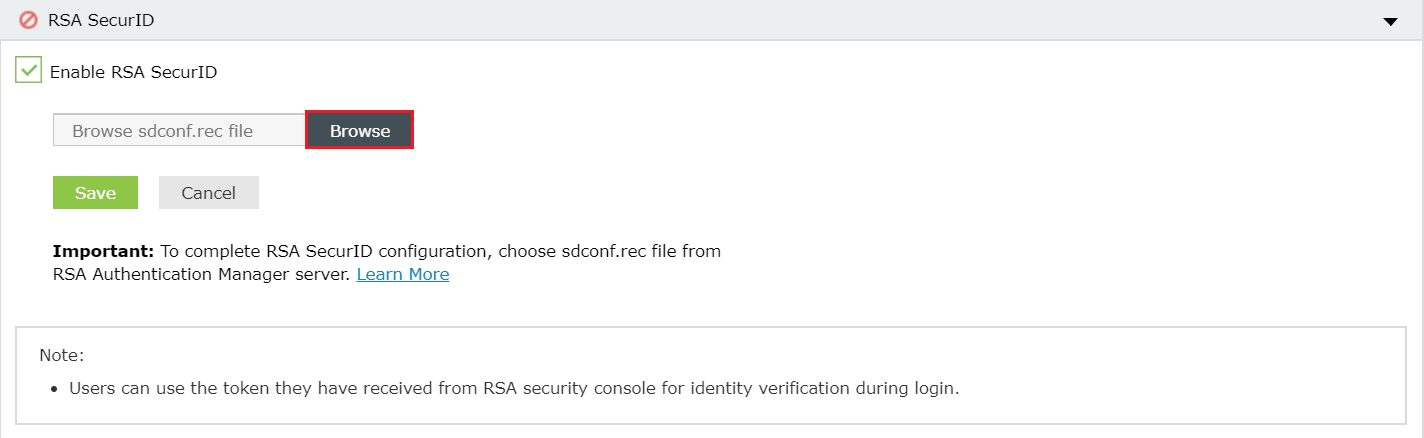The width and height of the screenshot is (1424, 438).
Task: Cancel the RSA SecurID changes
Action: tap(208, 193)
